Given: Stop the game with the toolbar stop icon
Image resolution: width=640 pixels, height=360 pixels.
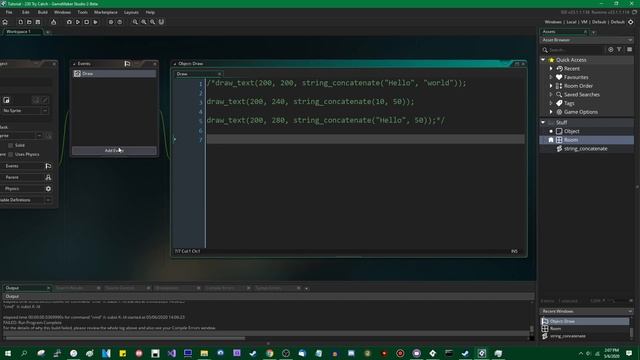Looking at the screenshot, I should [87, 22].
